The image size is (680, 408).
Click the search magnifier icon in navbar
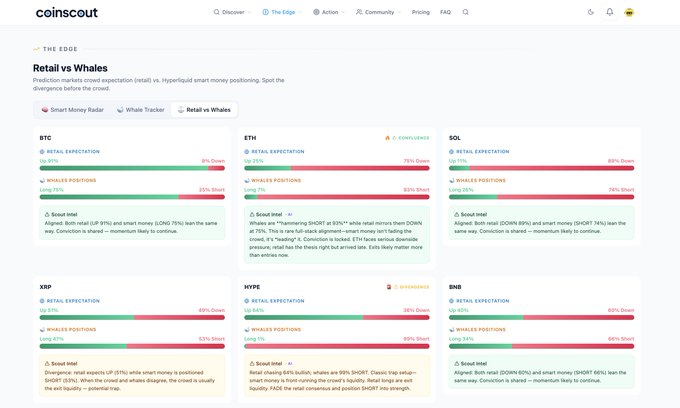click(465, 12)
